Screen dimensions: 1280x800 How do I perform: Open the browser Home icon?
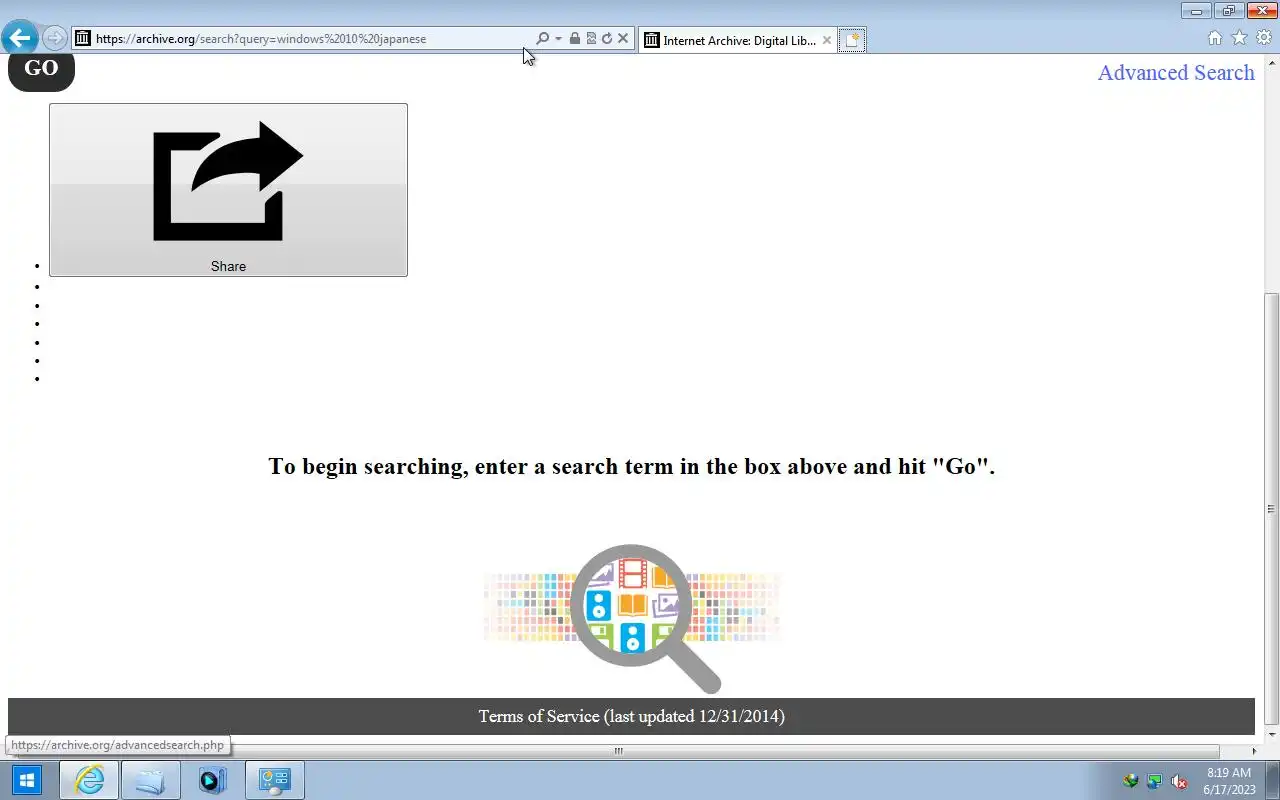tap(1215, 38)
